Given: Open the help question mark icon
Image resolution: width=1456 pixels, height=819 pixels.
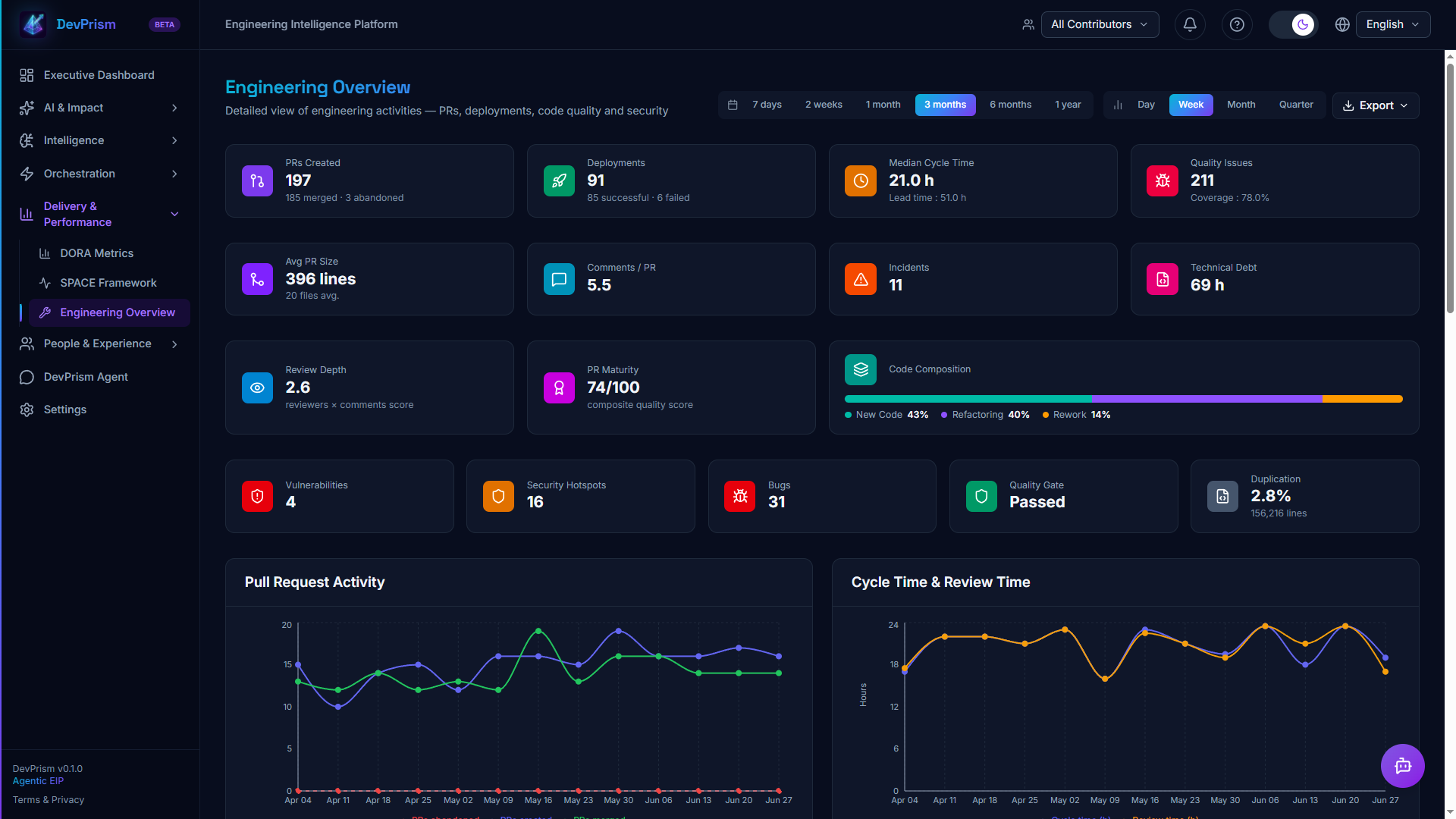Looking at the screenshot, I should 1237,24.
